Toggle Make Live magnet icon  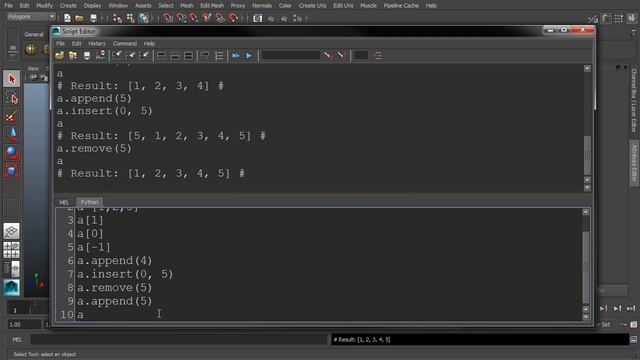233,18
